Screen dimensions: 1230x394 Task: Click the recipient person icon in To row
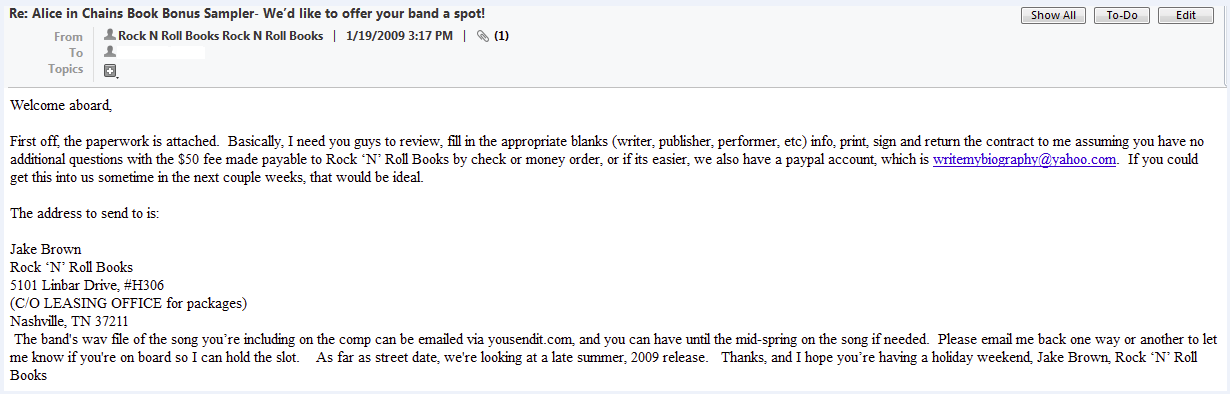click(110, 52)
